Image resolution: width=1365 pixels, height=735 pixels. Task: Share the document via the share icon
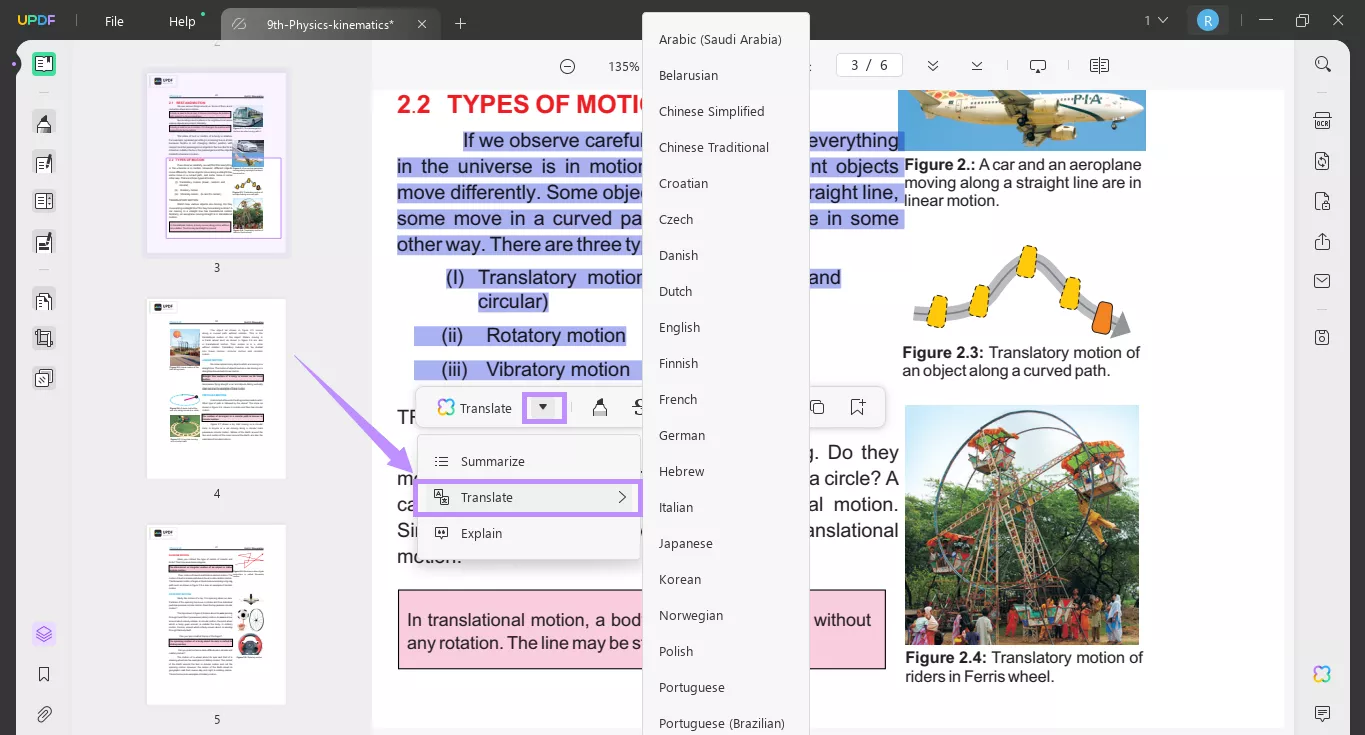[x=1322, y=241]
